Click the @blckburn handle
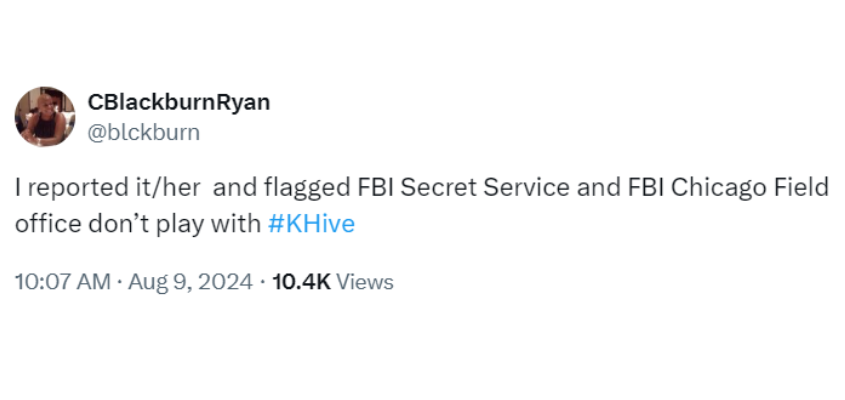The height and width of the screenshot is (400, 845). [144, 132]
